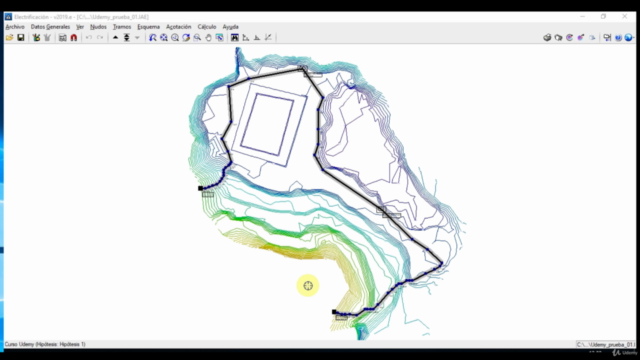640x360 pixels.
Task: Click the file path at status bar right
Action: click(605, 344)
